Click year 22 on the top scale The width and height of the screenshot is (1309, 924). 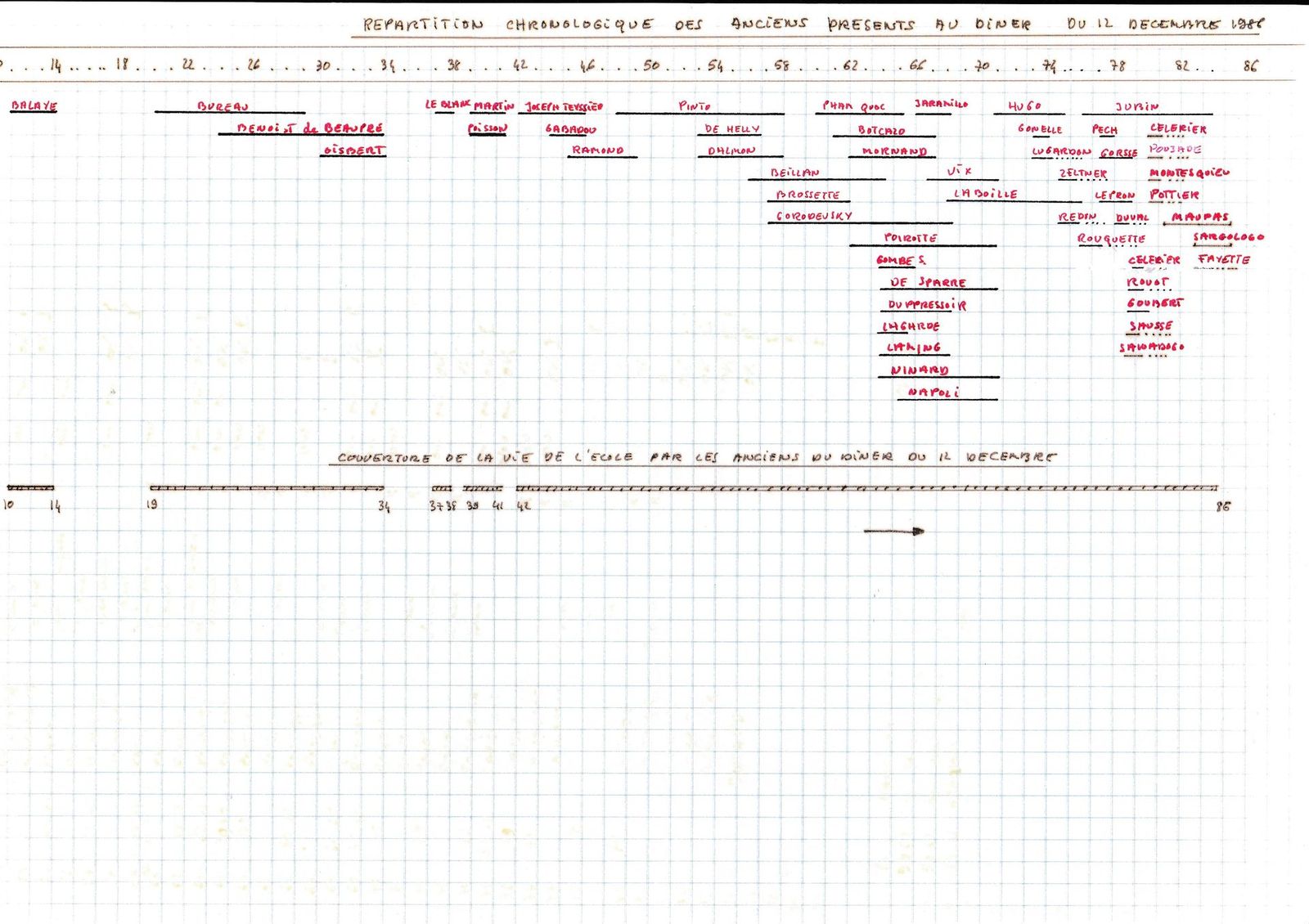pyautogui.click(x=188, y=65)
